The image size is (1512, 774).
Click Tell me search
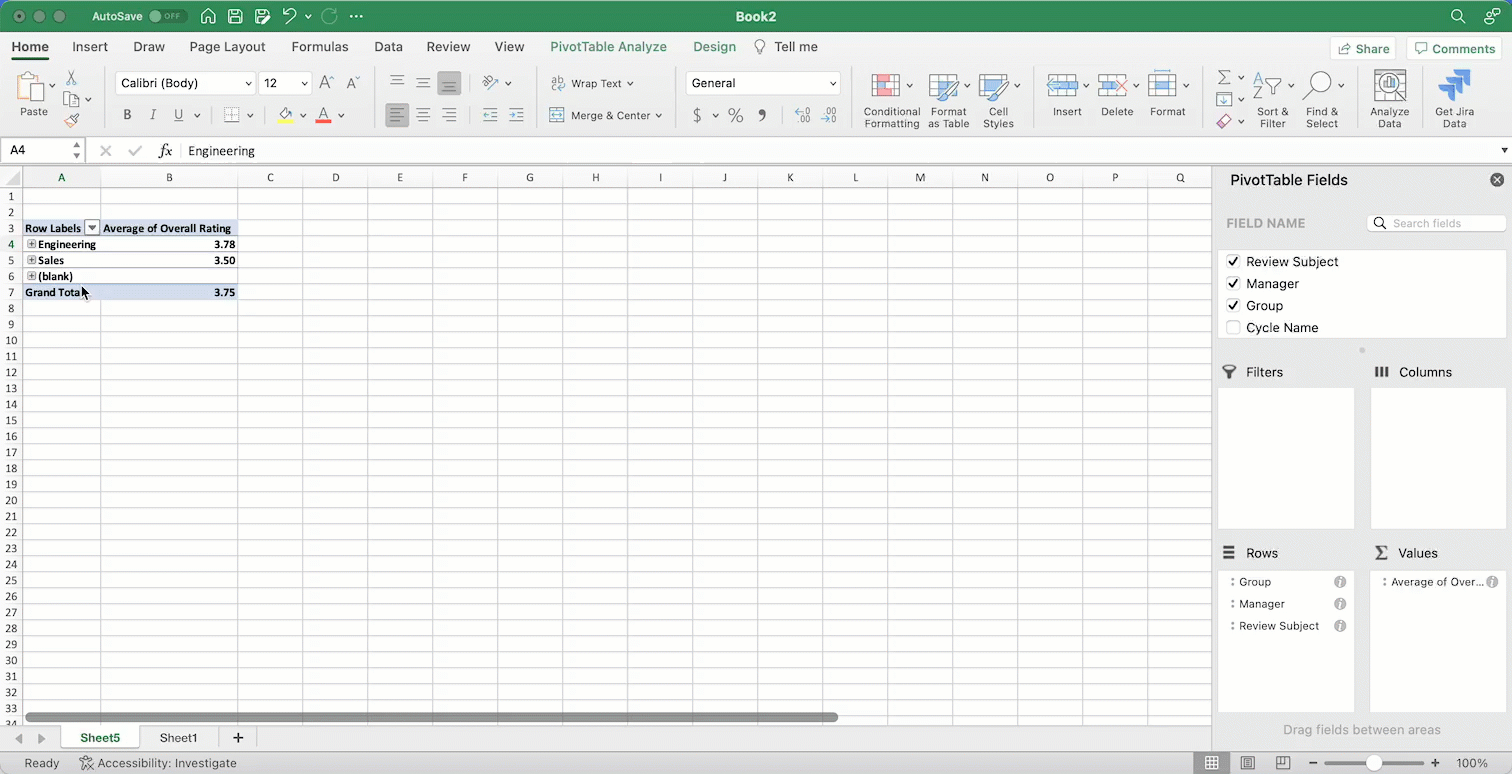[785, 47]
